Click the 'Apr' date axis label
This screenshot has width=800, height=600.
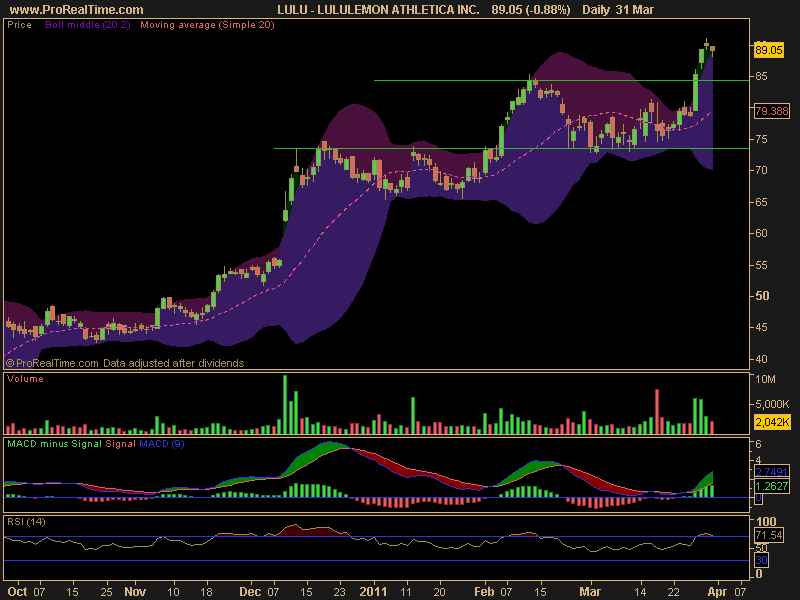pos(717,591)
